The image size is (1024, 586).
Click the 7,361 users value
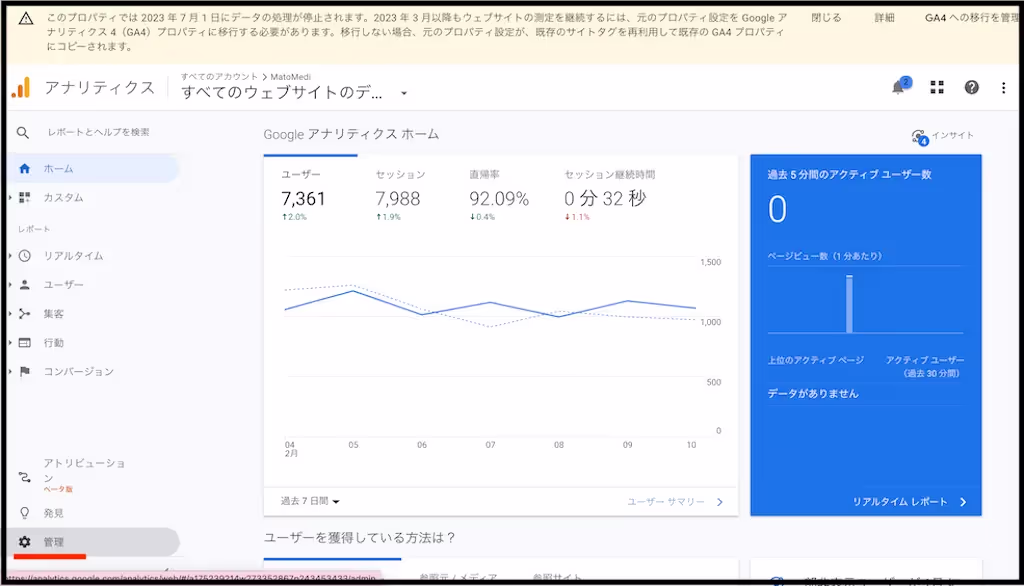click(303, 199)
